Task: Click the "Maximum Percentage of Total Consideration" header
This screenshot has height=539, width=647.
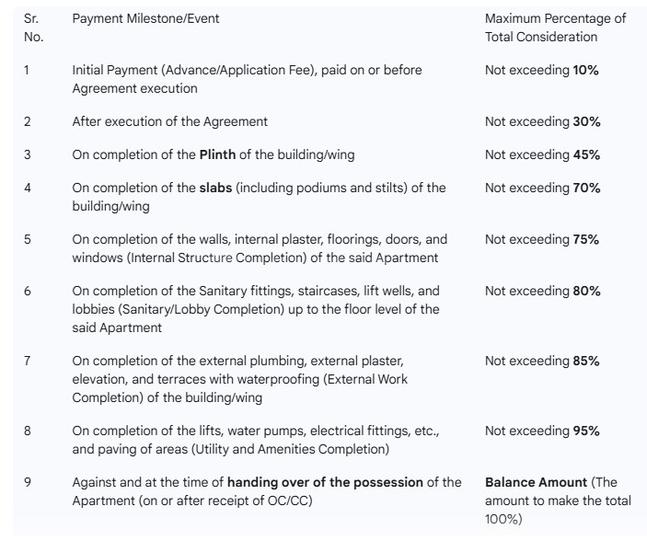Action: pyautogui.click(x=555, y=28)
